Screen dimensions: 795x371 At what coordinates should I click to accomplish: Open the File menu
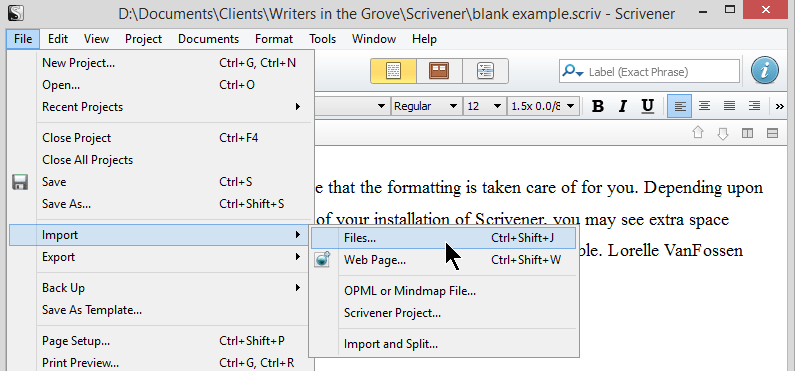pyautogui.click(x=23, y=39)
